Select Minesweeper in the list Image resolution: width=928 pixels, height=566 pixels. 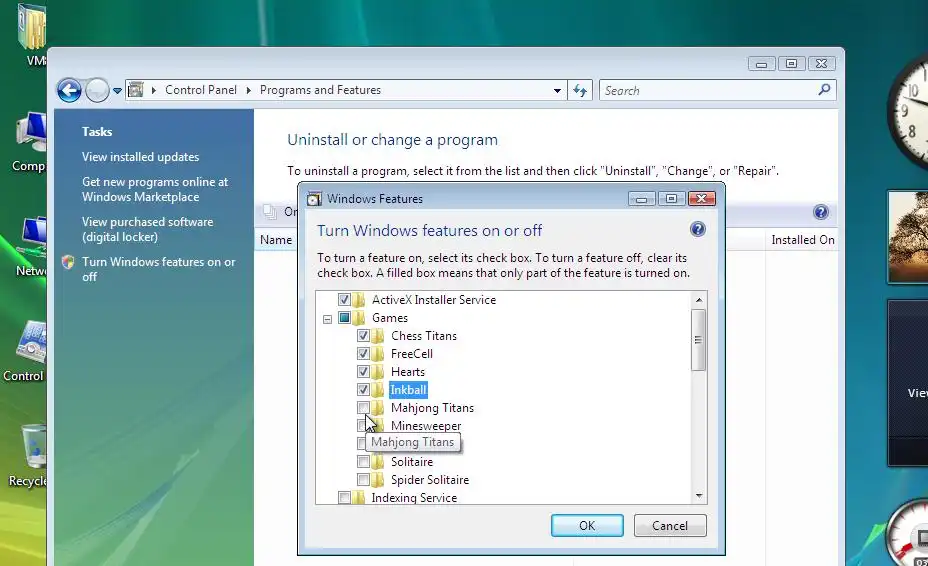426,426
